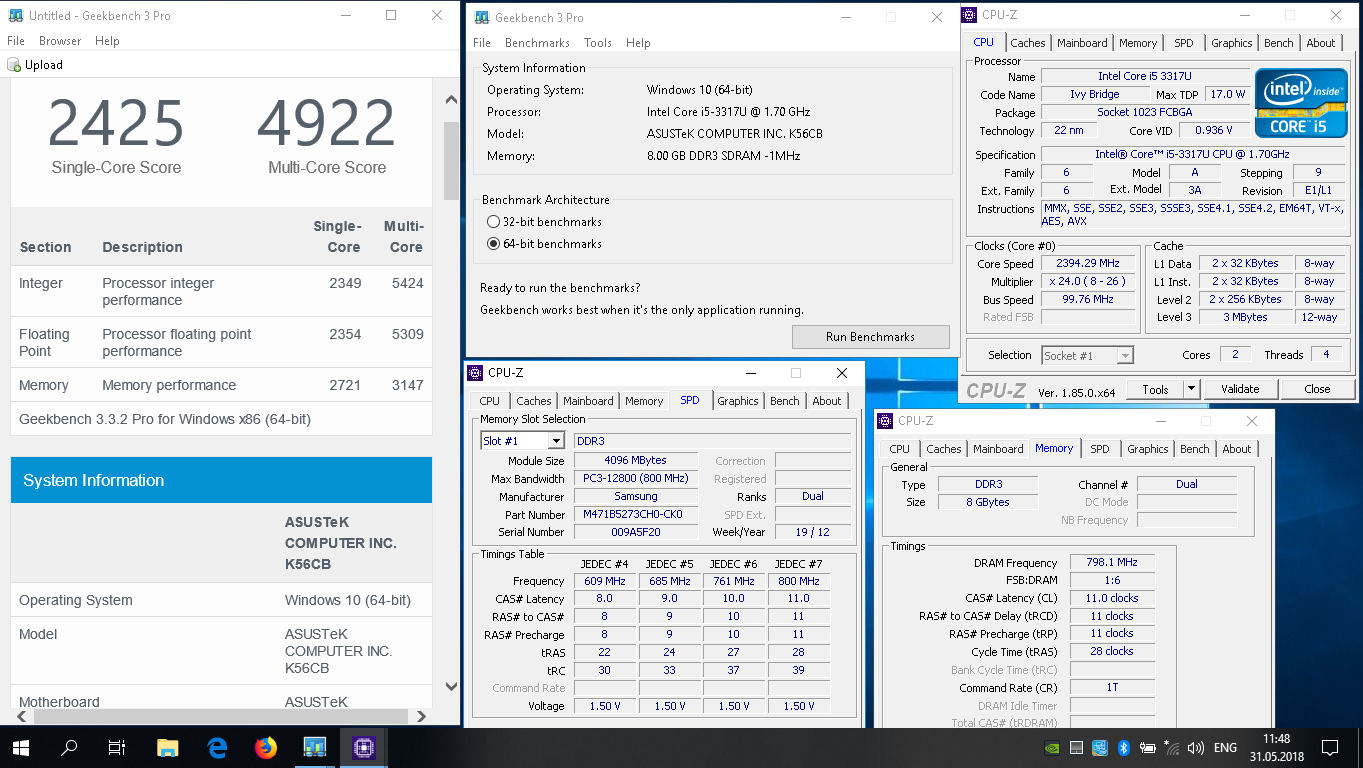This screenshot has height=768, width=1363.
Task: Click DRAM Frequency value 798.1 MHz
Action: pyautogui.click(x=1111, y=563)
